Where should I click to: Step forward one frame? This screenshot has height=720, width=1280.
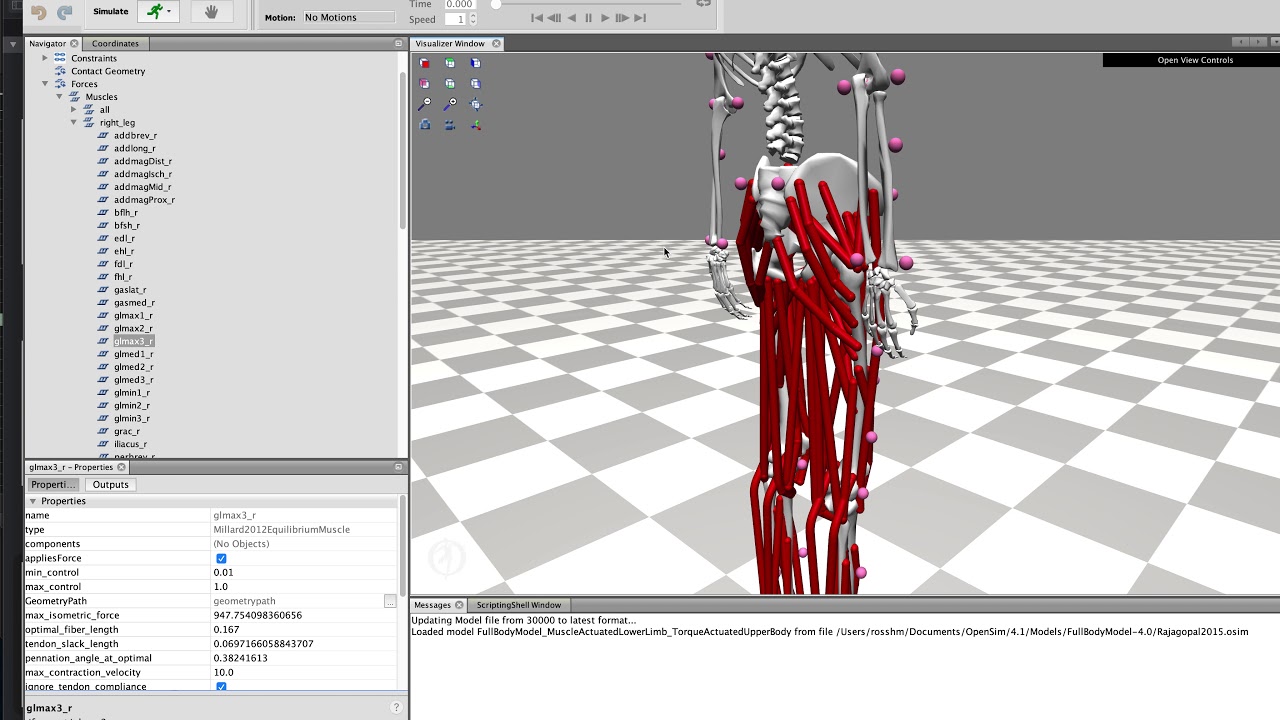[622, 18]
